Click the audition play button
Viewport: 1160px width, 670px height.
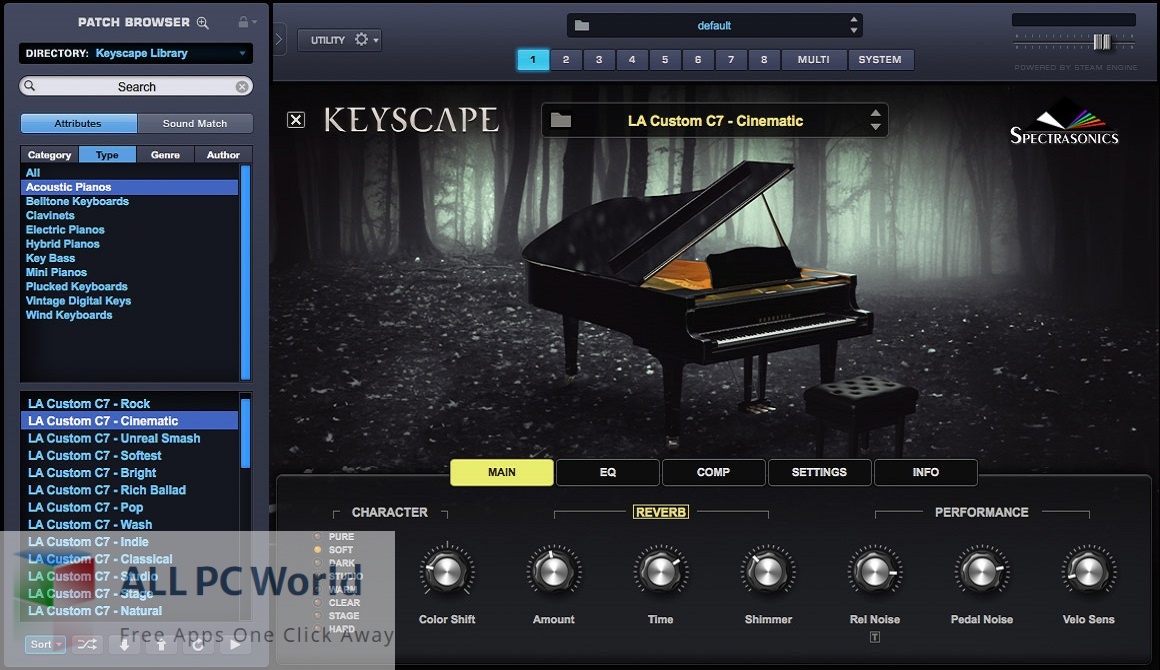[235, 644]
